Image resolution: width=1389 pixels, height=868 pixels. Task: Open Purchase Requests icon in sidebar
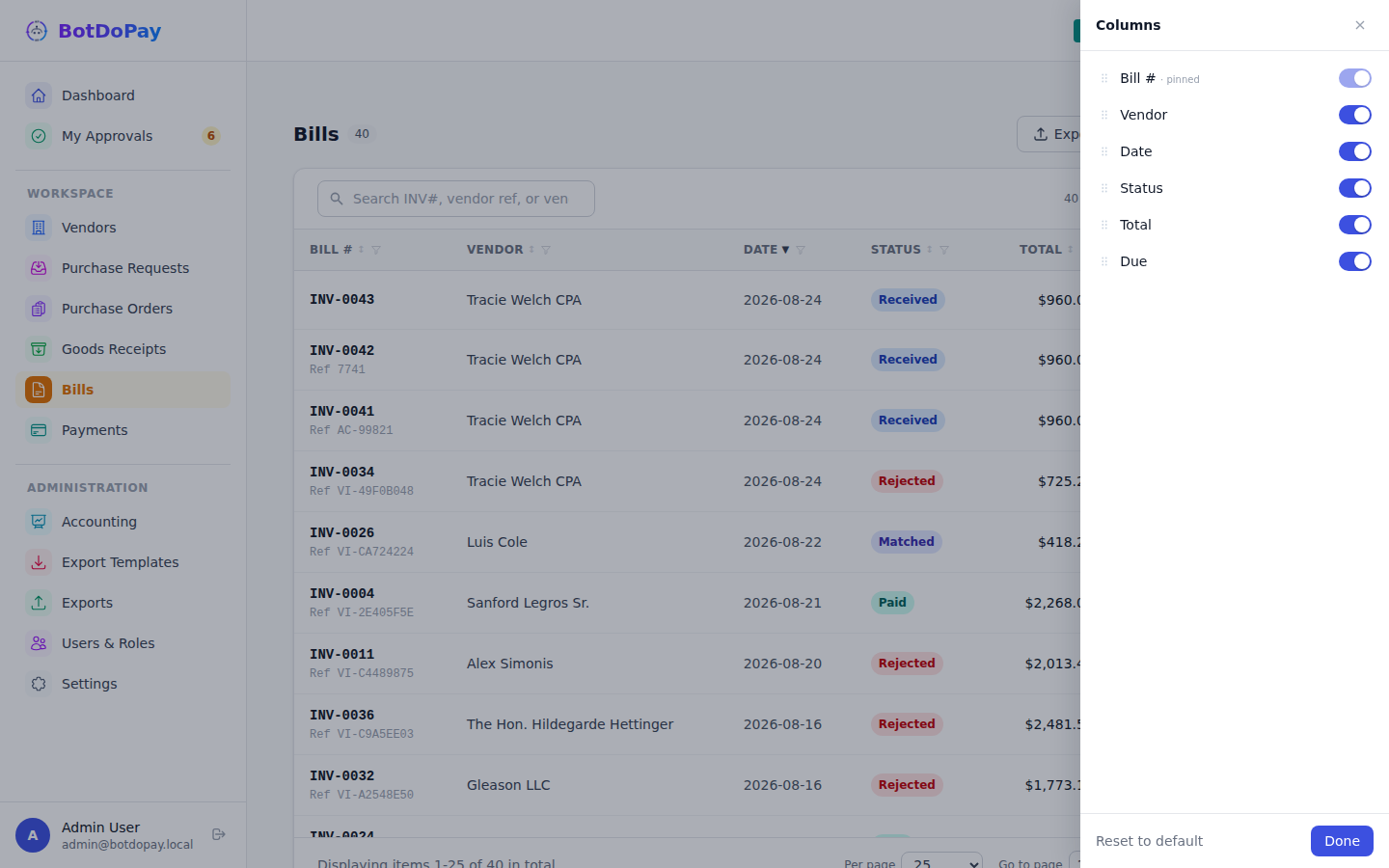[x=39, y=268]
